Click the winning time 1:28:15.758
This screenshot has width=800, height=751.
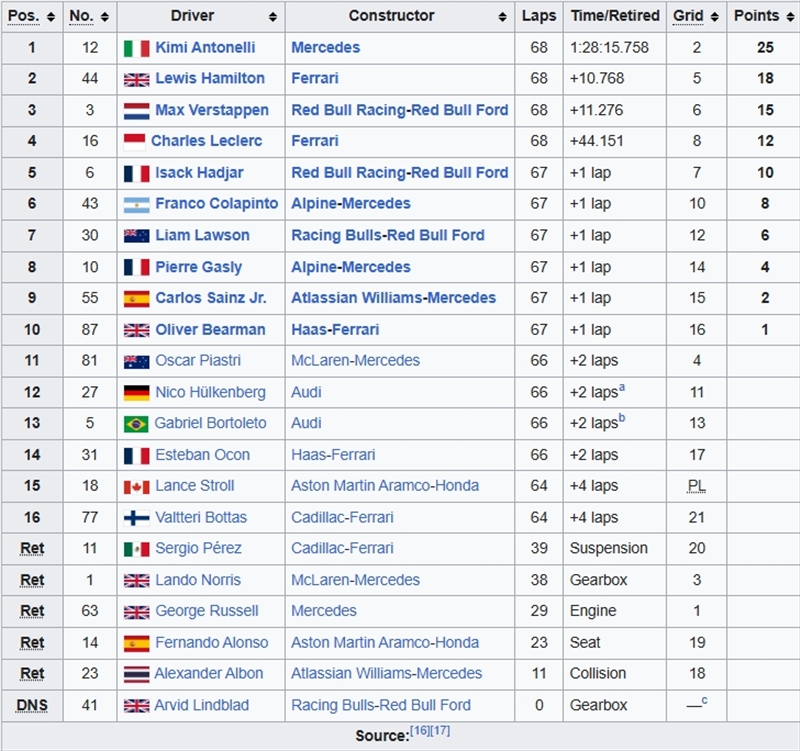[x=609, y=47]
